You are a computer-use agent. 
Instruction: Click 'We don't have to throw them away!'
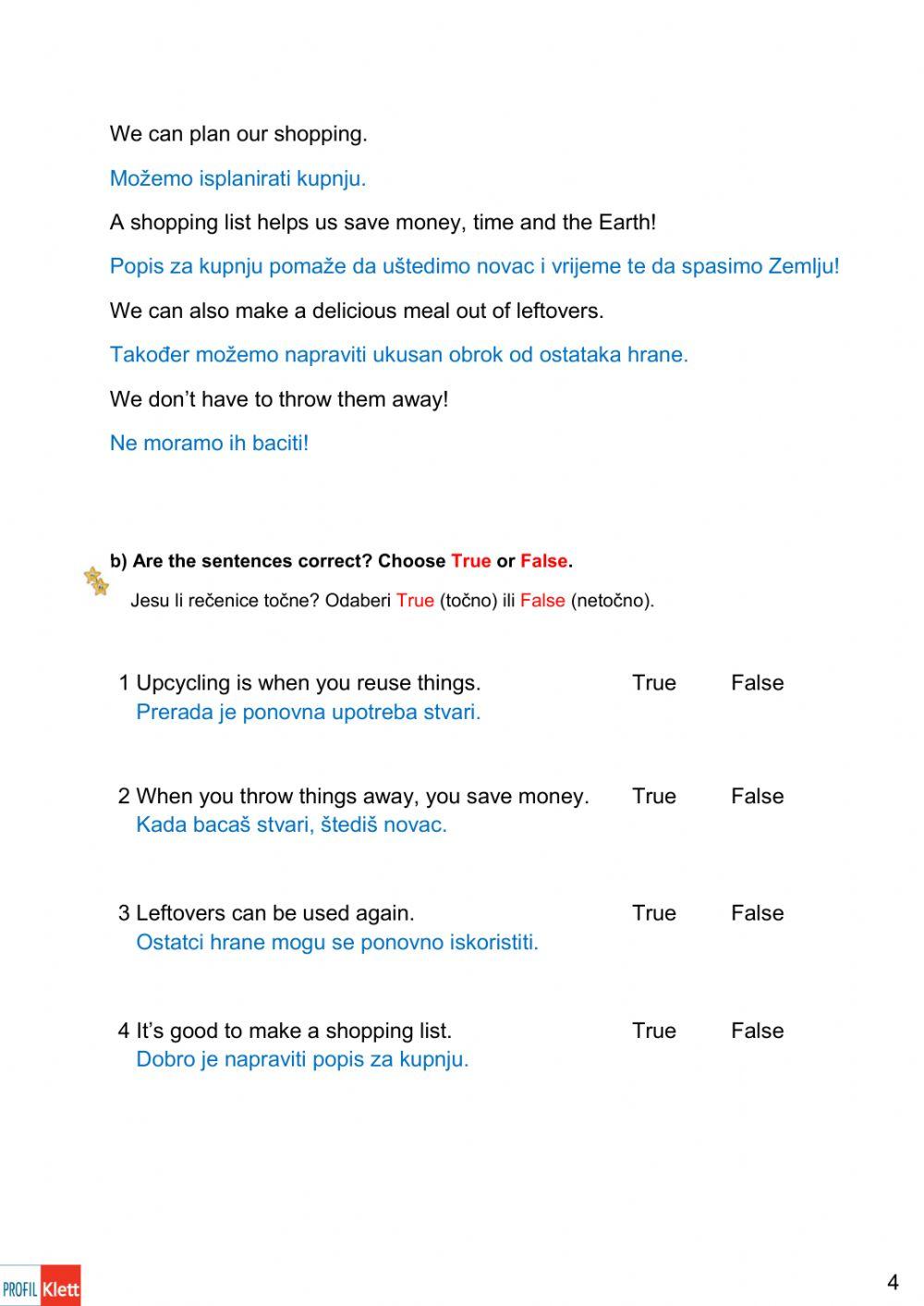(x=279, y=399)
